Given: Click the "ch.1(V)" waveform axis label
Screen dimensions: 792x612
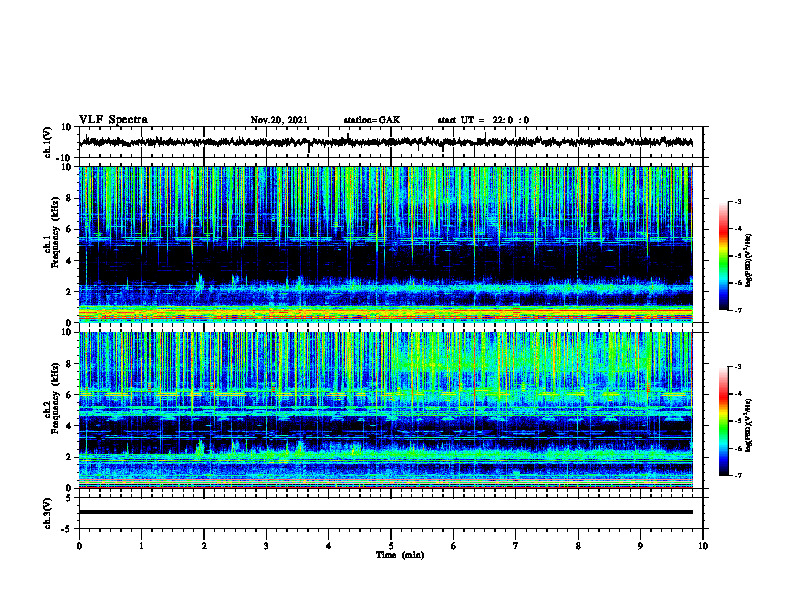Looking at the screenshot, I should pyautogui.click(x=48, y=142).
